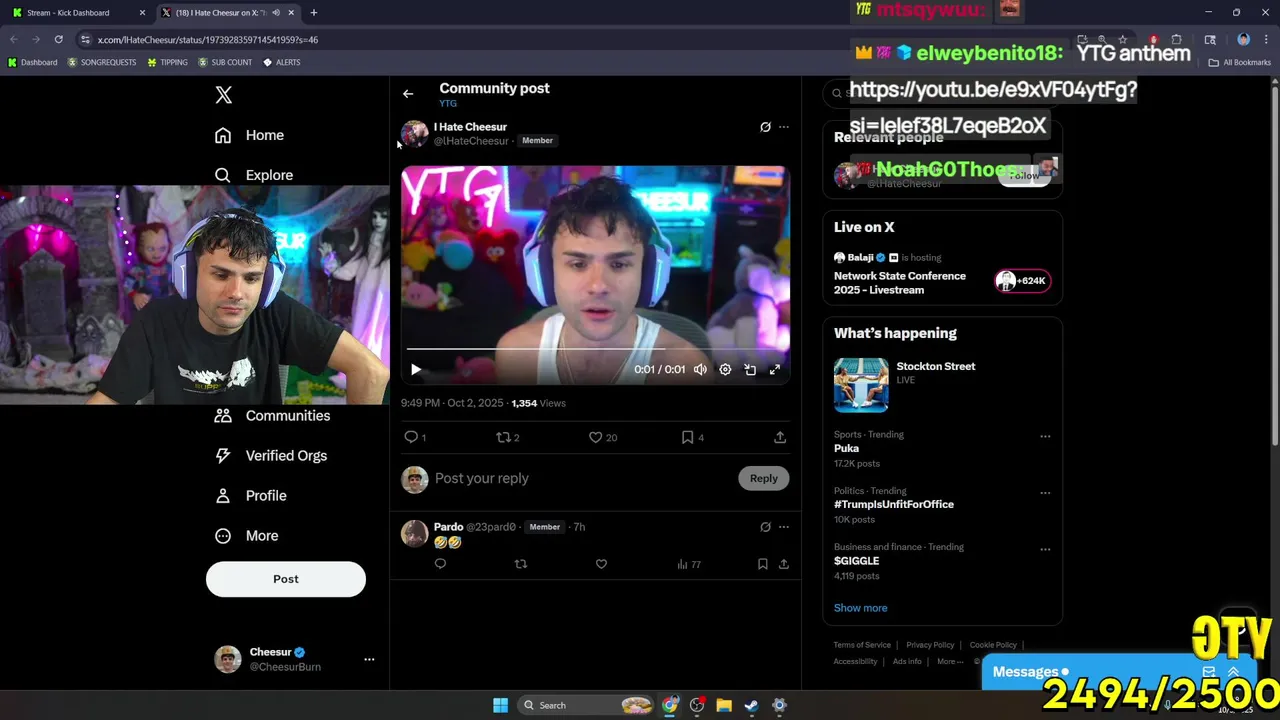
Task: Open Pardo's profile avatar
Action: 415,533
